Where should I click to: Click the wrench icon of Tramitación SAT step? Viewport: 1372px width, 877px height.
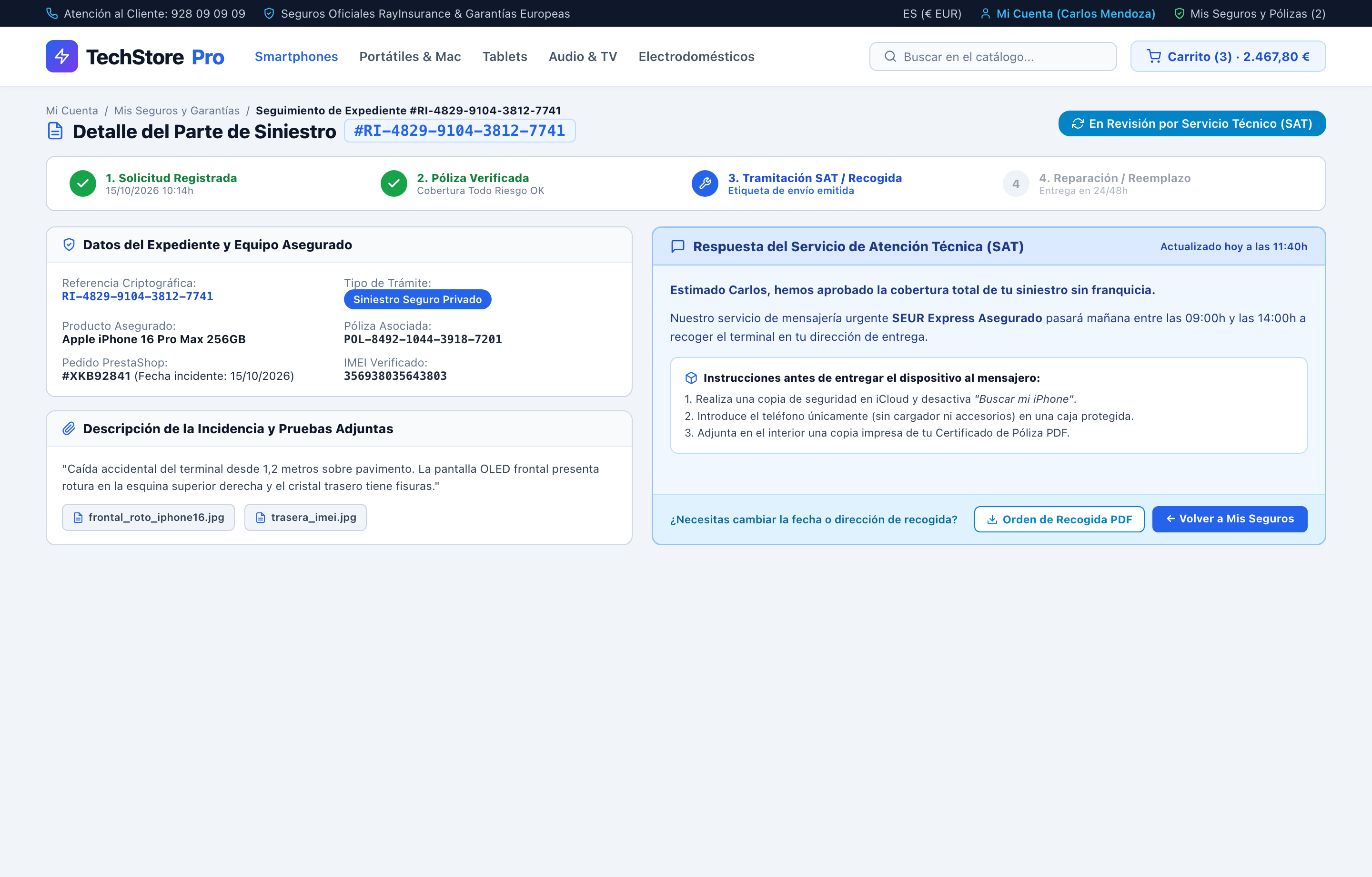[705, 184]
